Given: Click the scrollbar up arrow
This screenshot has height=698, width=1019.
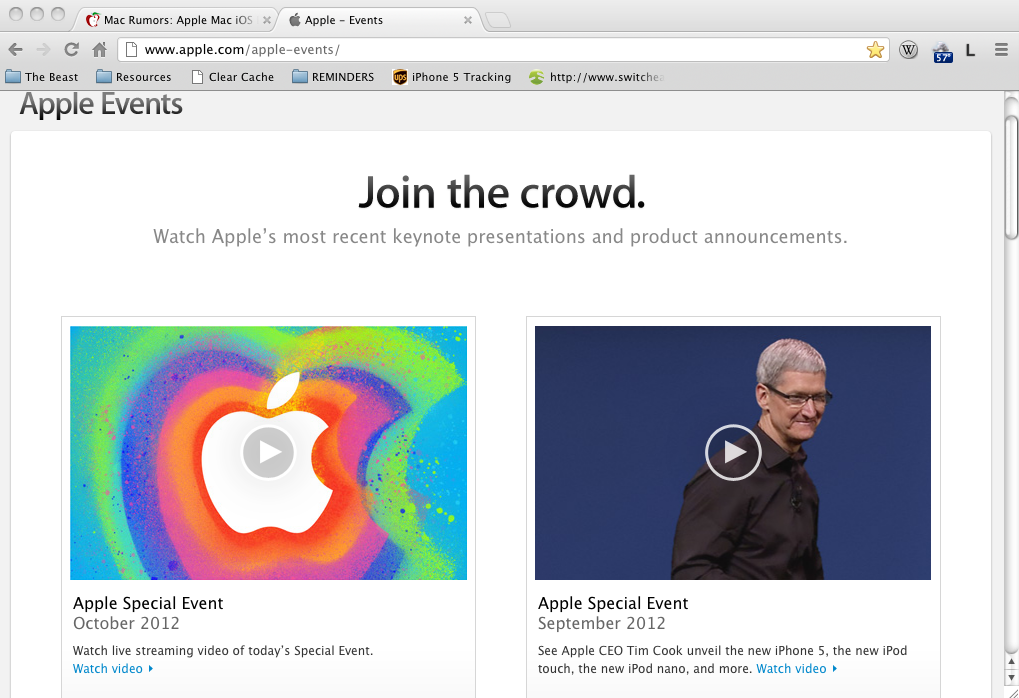Looking at the screenshot, I should click(x=1011, y=662).
